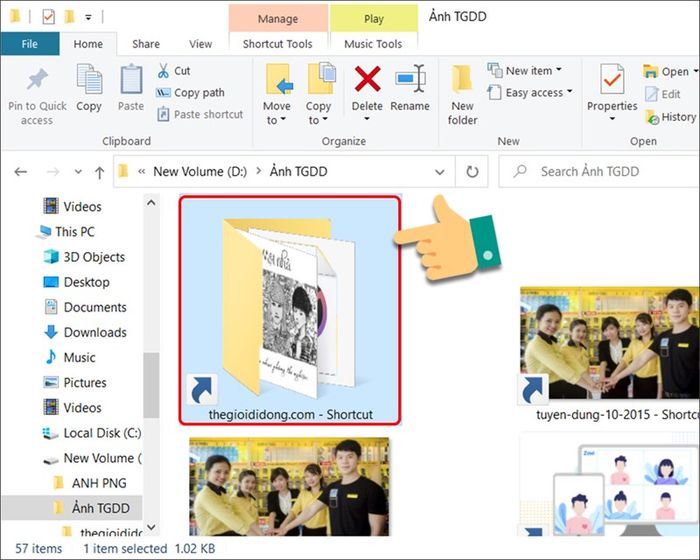Open Desktop in navigation pane
This screenshot has width=700, height=560.
click(76, 282)
